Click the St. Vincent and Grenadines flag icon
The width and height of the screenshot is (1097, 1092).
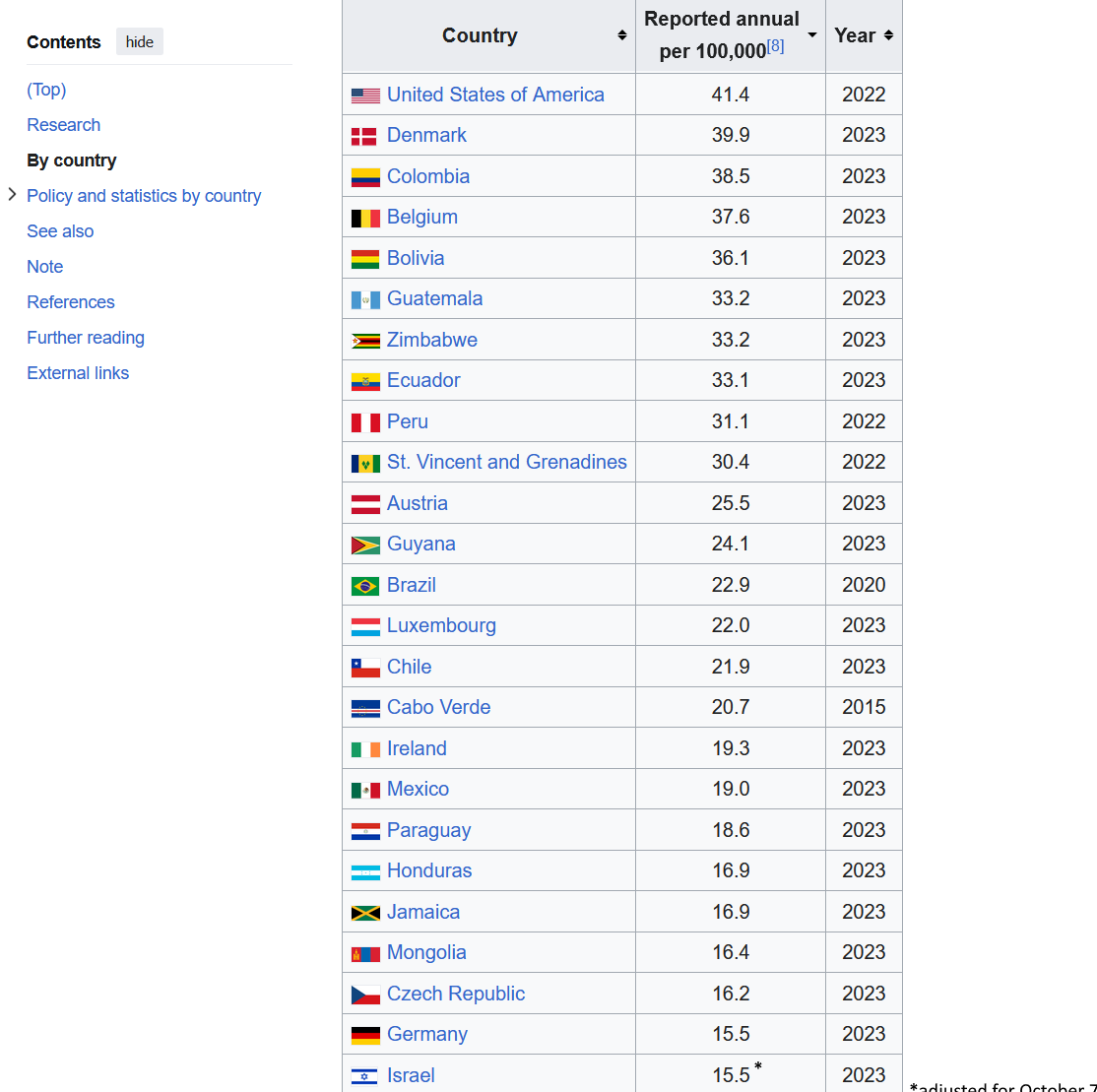tap(365, 463)
